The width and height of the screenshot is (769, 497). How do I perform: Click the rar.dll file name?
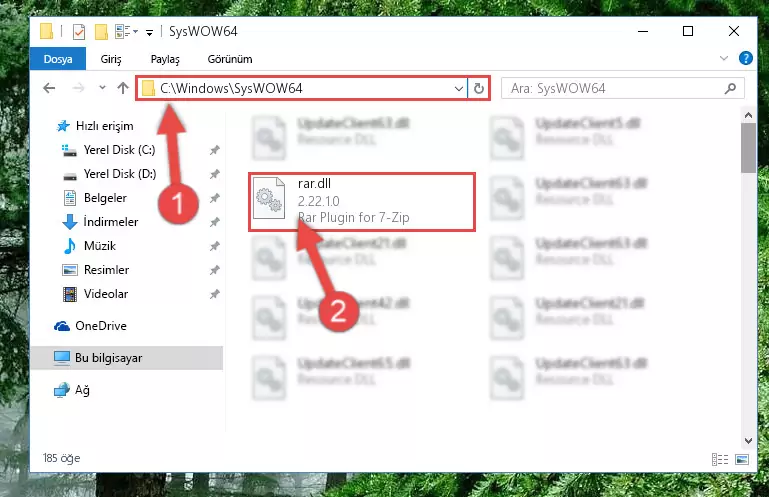click(x=314, y=184)
